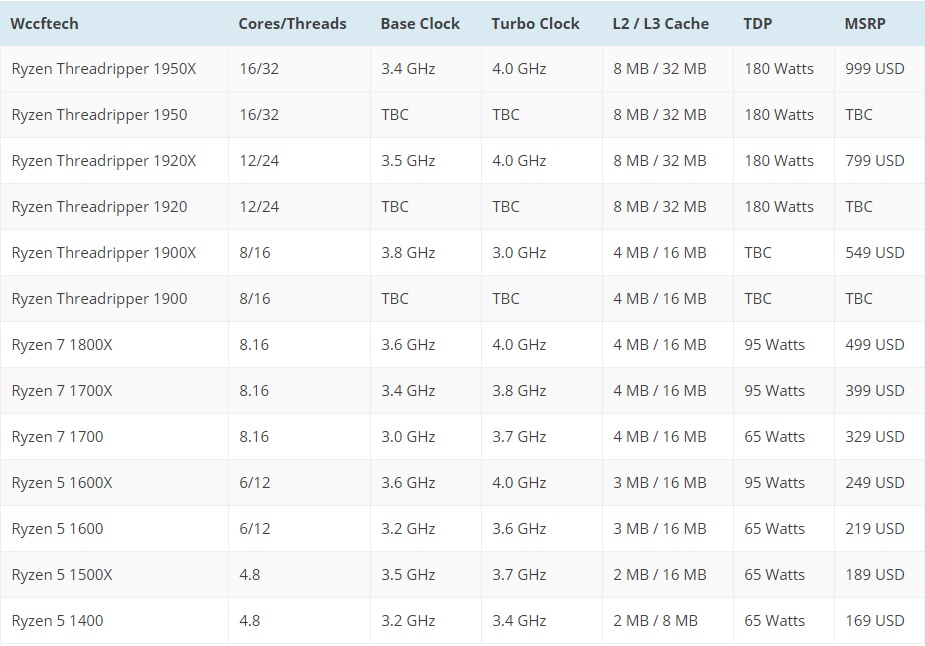Select the 3.8 GHz base clock cell for Threadripper 1900X
The image size is (925, 646).
click(408, 253)
